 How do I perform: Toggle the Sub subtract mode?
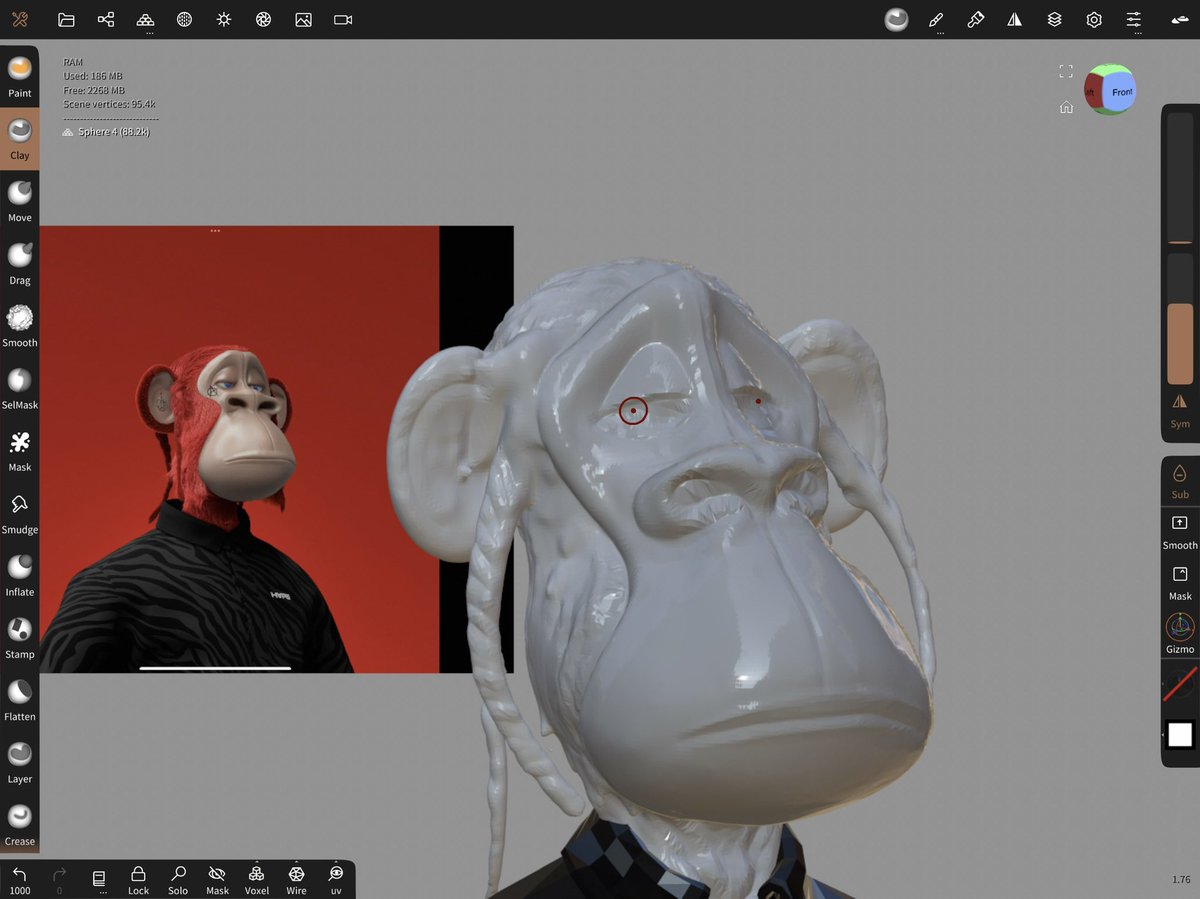pyautogui.click(x=1180, y=481)
